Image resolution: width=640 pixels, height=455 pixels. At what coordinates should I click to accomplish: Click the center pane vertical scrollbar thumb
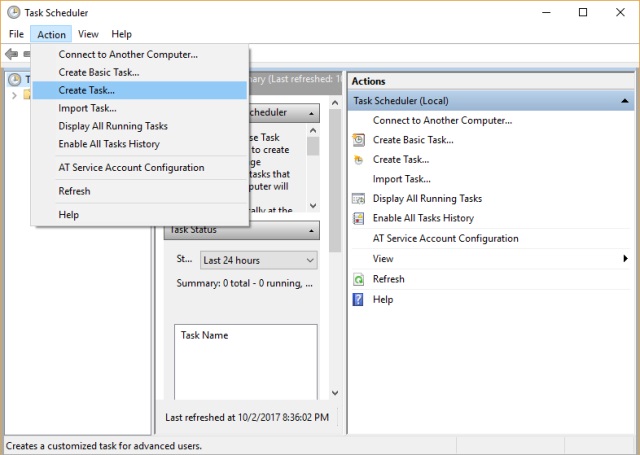point(335,181)
